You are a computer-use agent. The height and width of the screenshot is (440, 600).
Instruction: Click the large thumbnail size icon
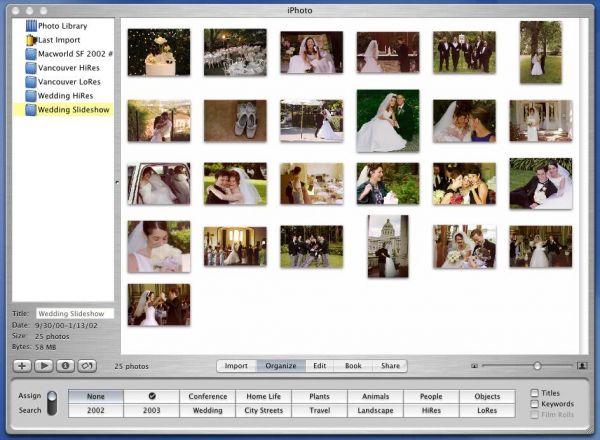pyautogui.click(x=582, y=366)
